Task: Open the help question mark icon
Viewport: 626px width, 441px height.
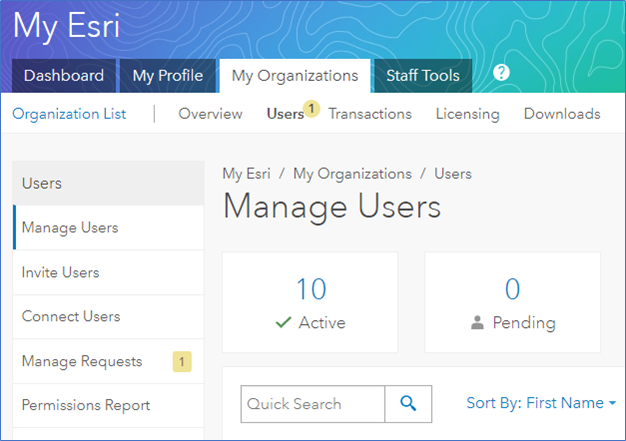Action: 501,73
